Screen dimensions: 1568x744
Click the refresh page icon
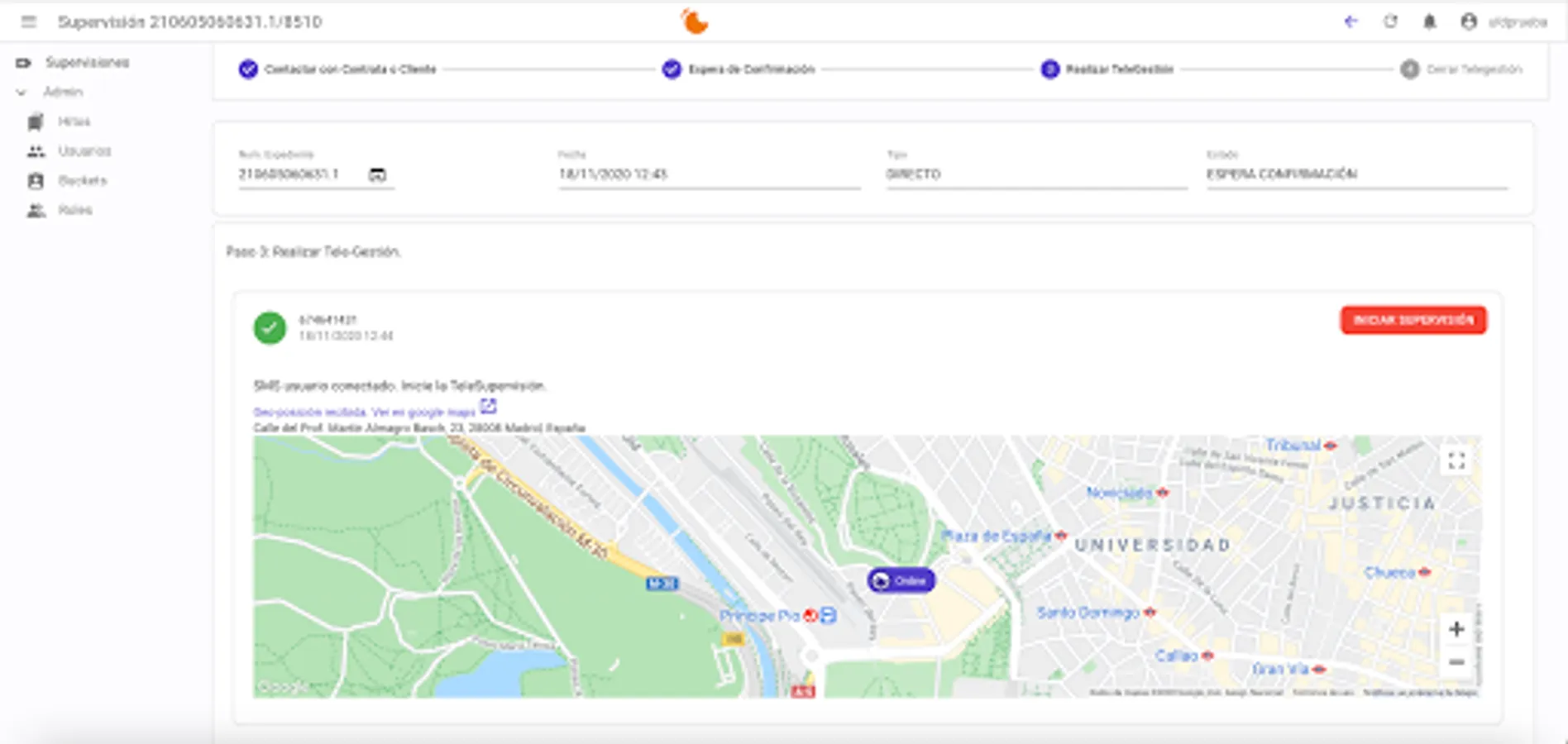click(1391, 22)
